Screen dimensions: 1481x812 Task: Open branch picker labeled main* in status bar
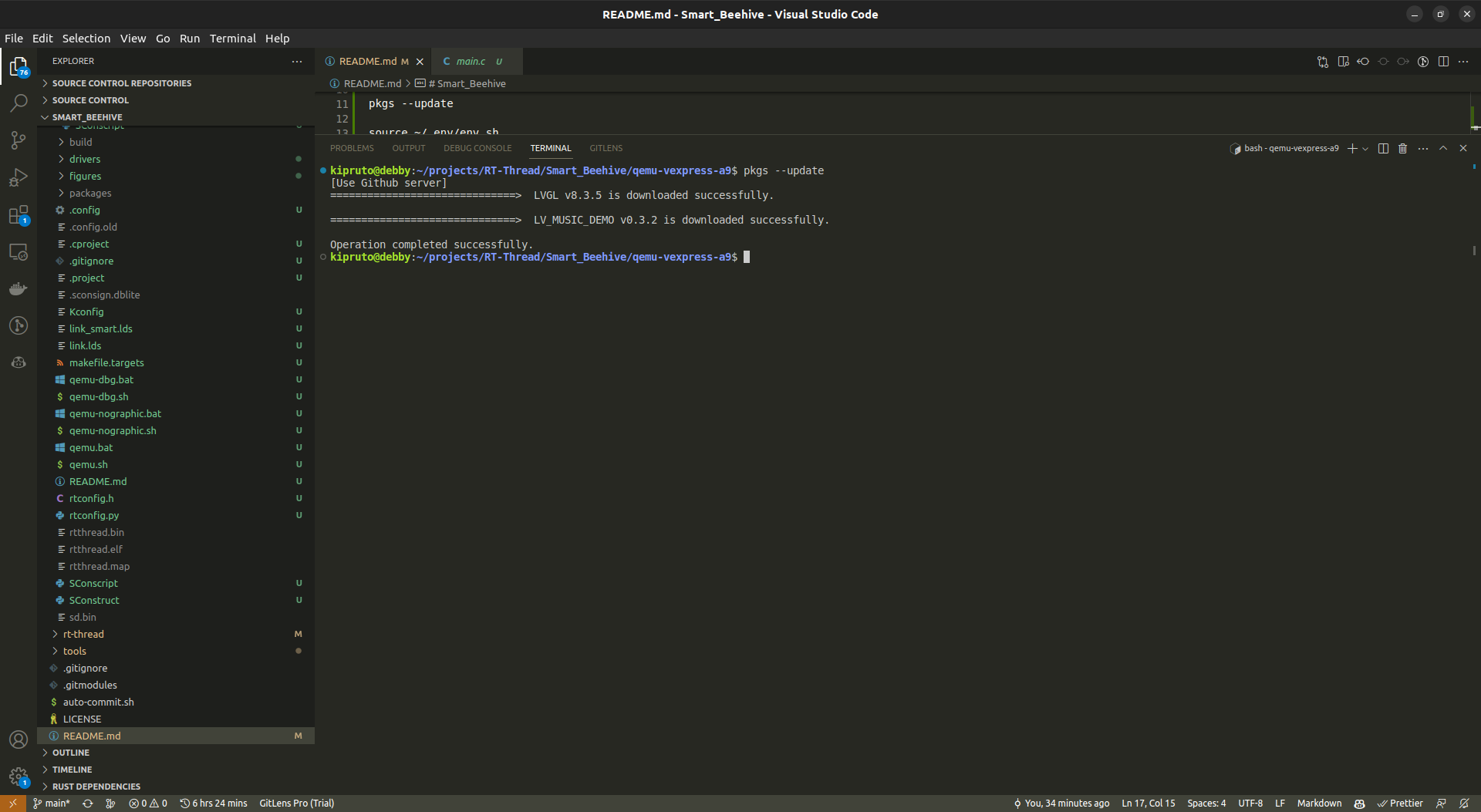point(51,803)
